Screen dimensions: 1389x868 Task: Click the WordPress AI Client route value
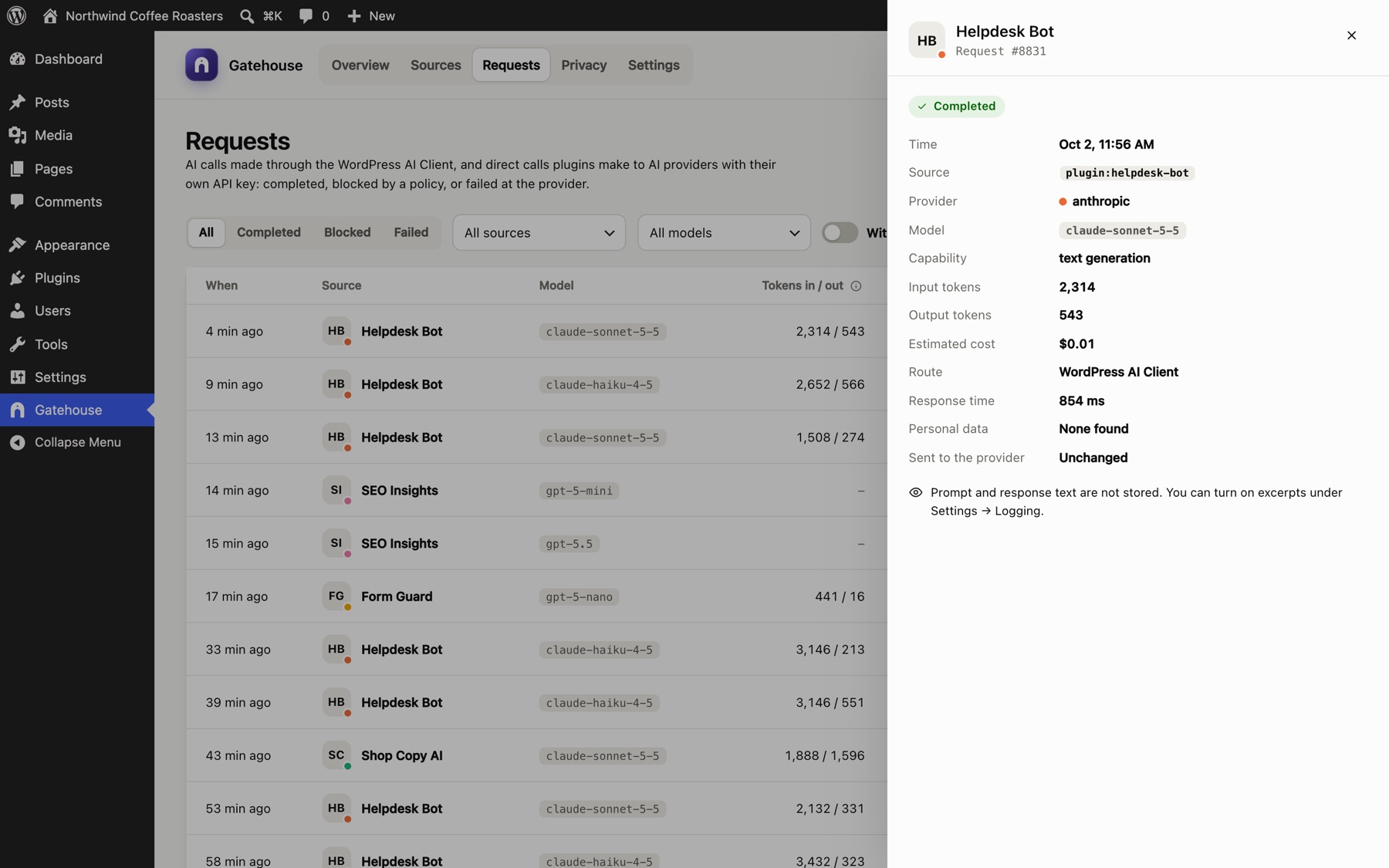coord(1118,372)
